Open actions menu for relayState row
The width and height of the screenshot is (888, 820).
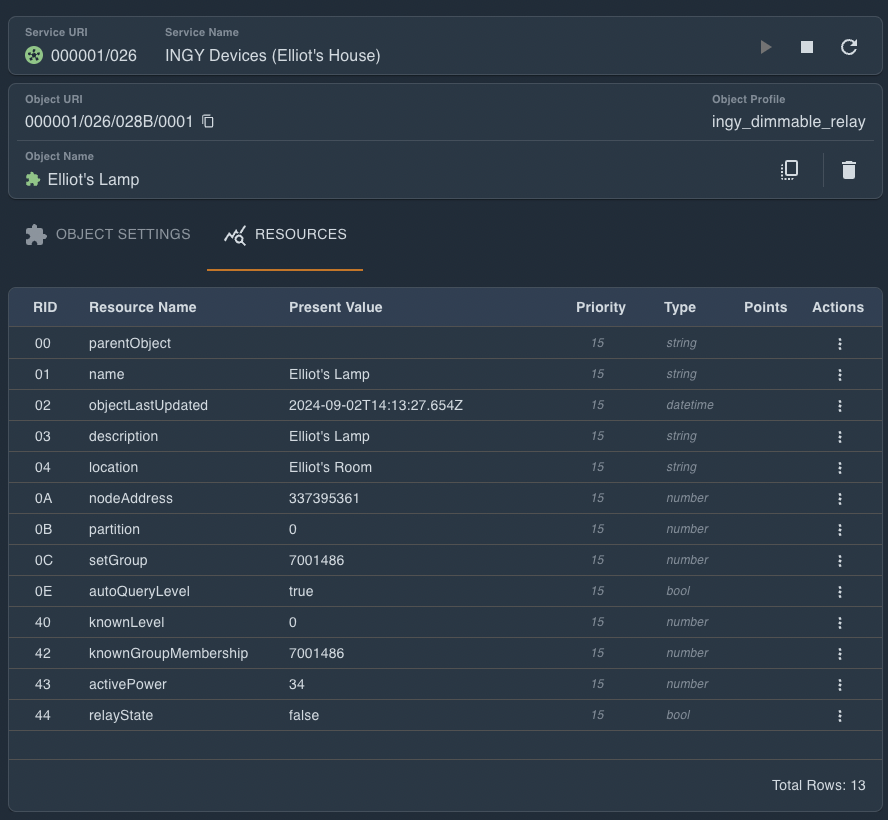(840, 716)
